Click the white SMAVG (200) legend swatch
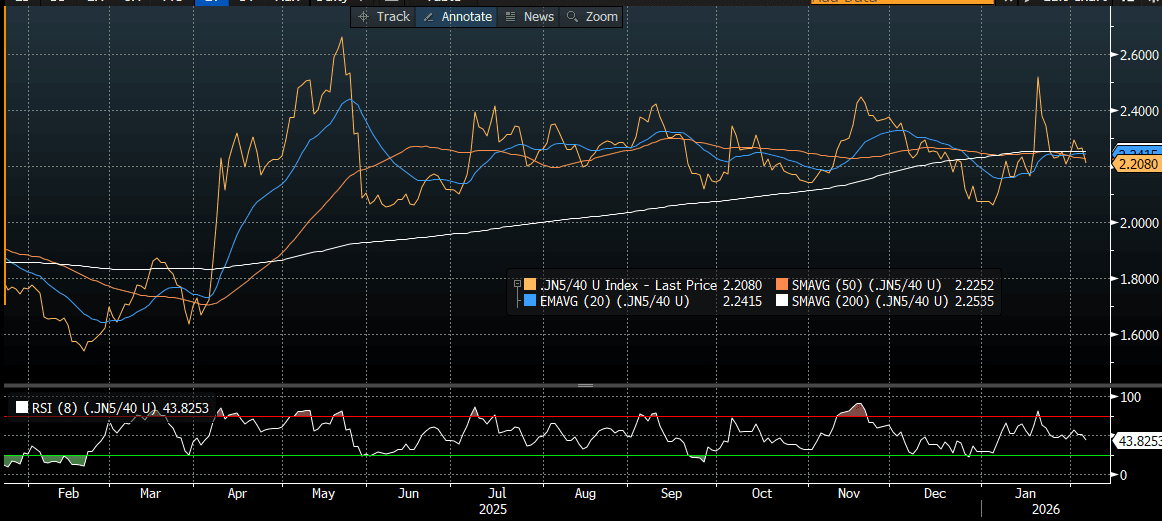 coord(781,301)
